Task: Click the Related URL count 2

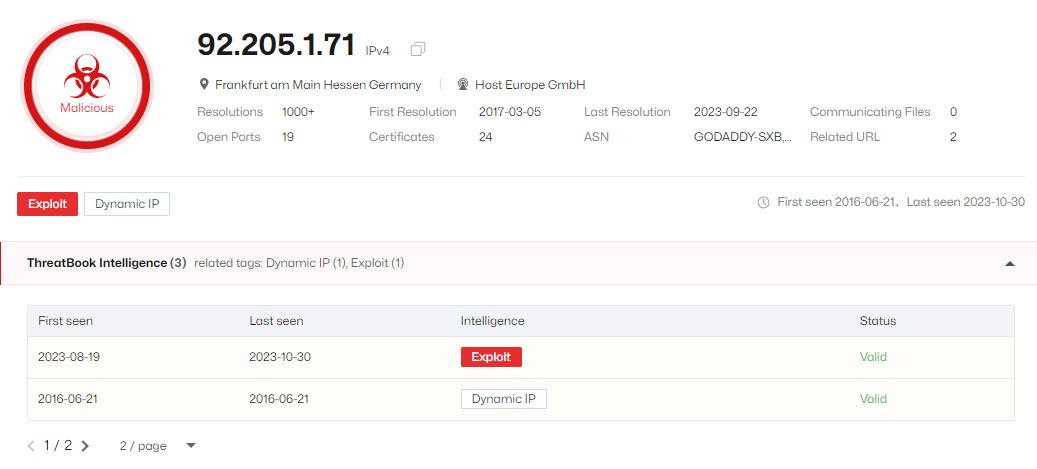Action: 953,137
